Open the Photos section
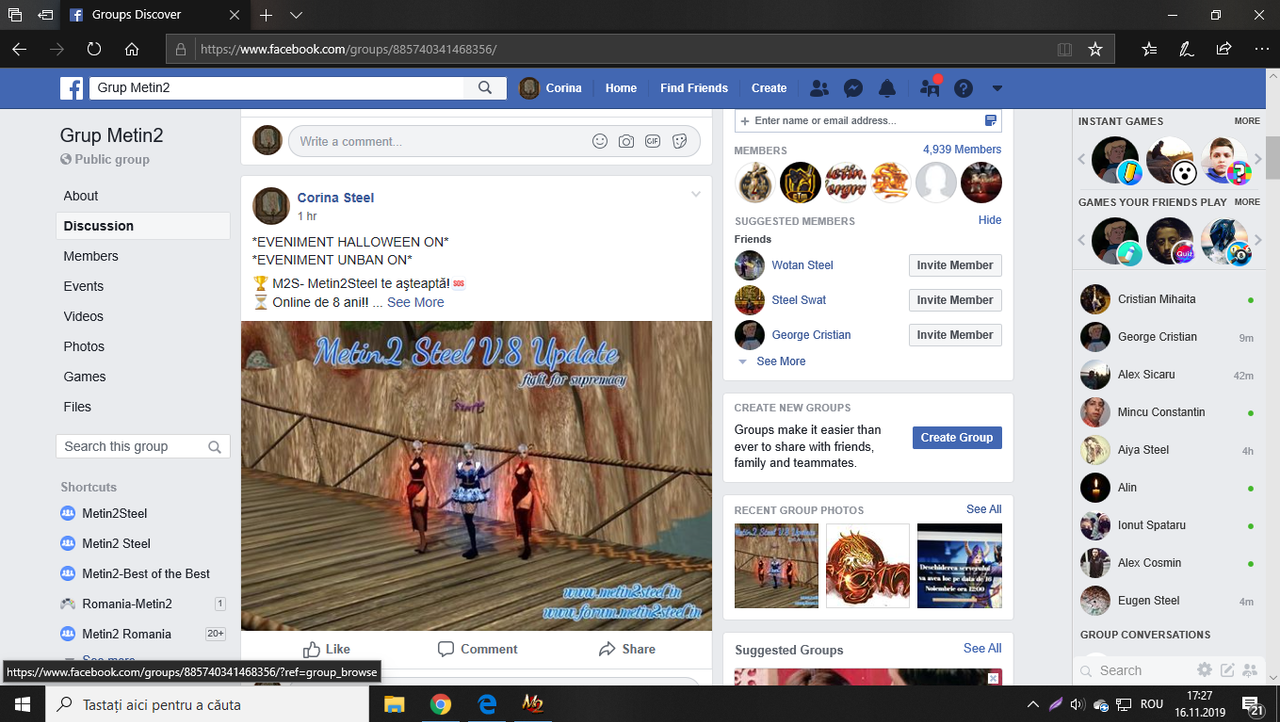Viewport: 1280px width, 722px height. coord(84,346)
